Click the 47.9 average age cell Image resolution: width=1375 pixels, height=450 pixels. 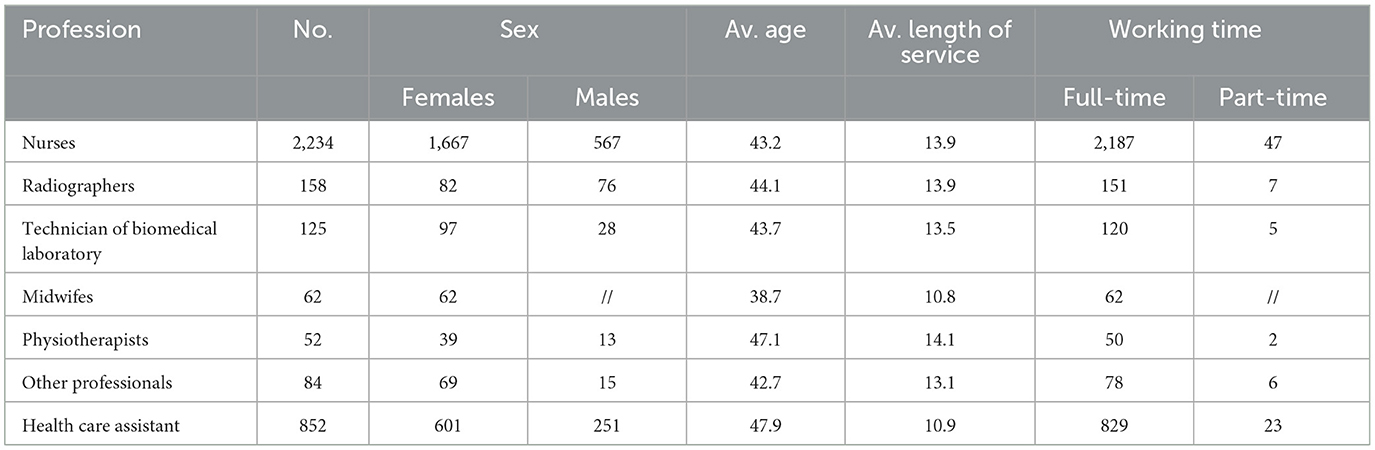(764, 425)
